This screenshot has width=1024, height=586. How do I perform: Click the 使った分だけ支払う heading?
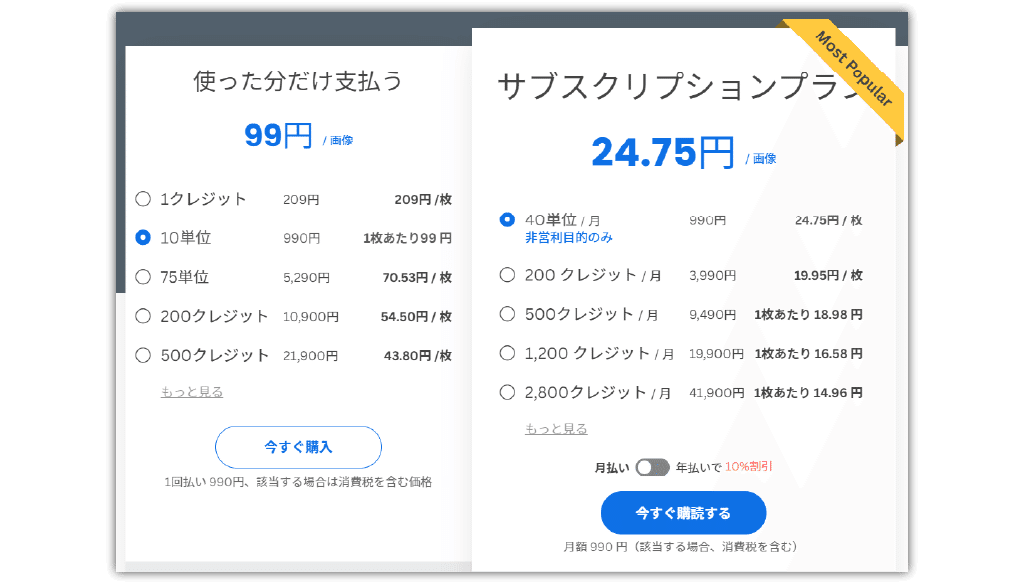coord(298,81)
